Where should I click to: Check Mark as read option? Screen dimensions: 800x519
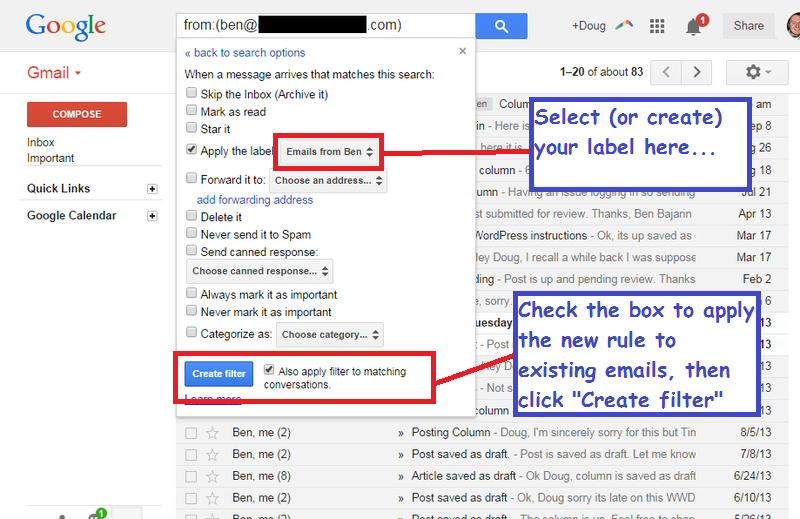191,110
